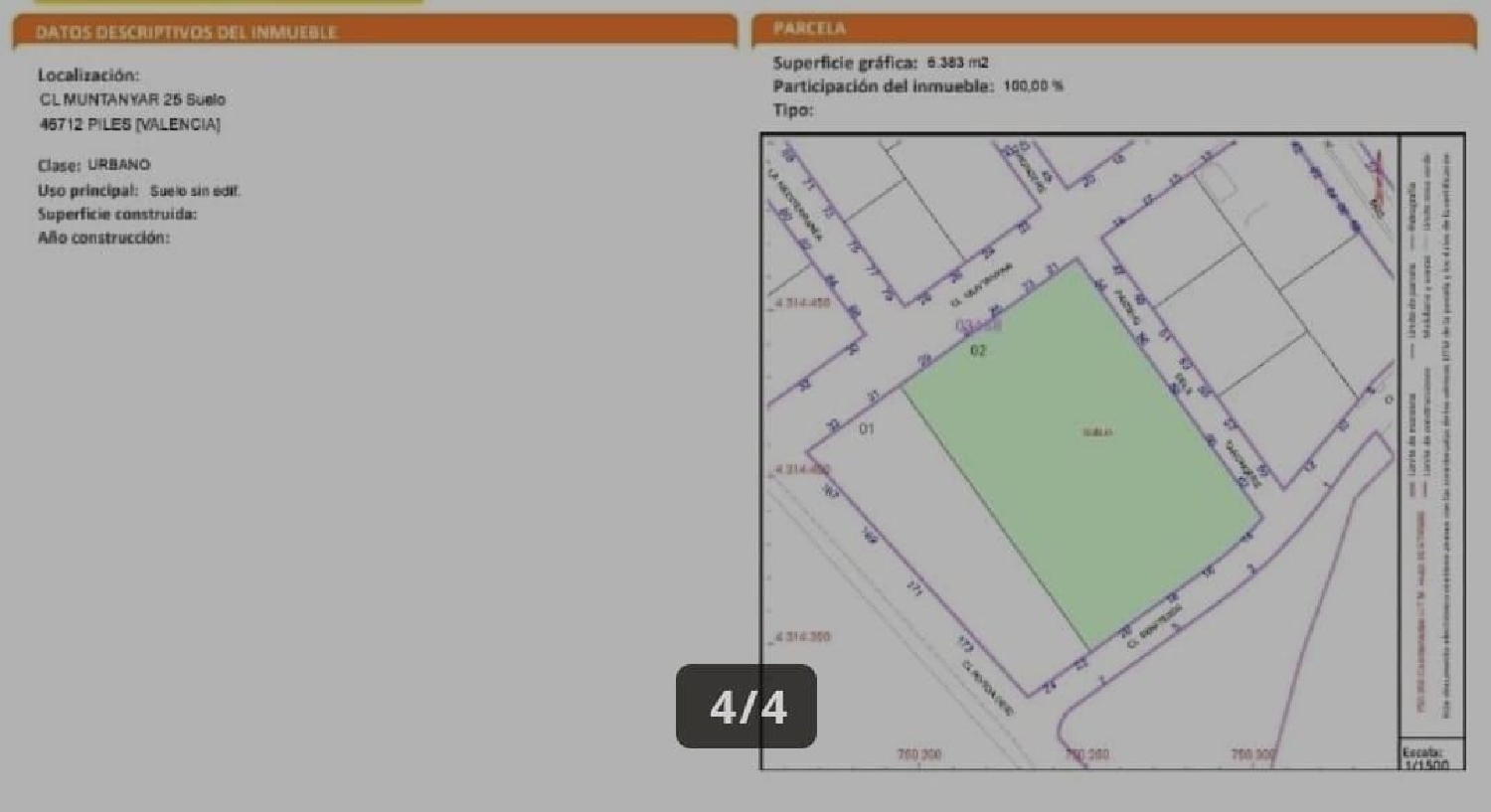Screen dimensions: 1491x812
Task: Click the Superficie construida label
Action: point(117,214)
